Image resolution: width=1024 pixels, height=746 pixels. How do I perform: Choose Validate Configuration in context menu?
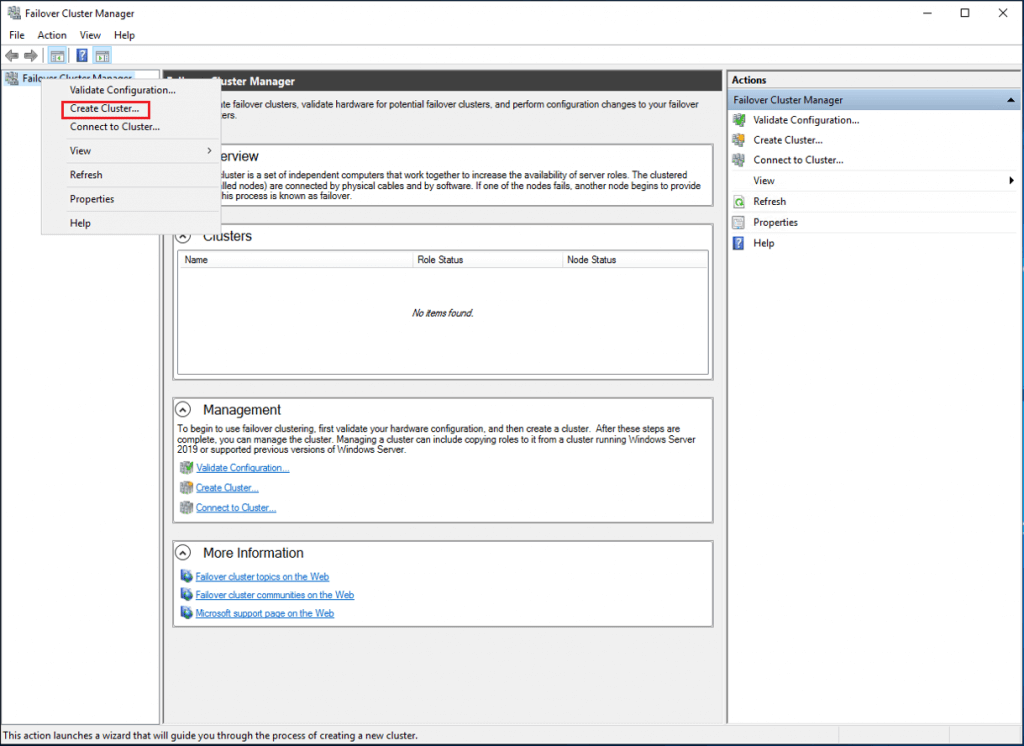pos(123,90)
